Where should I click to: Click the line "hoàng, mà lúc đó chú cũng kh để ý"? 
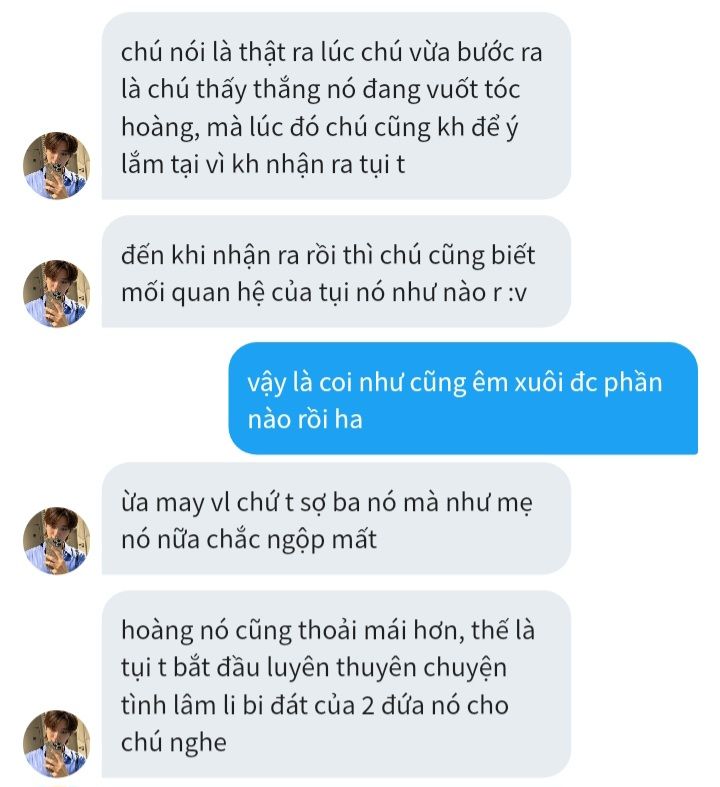[x=319, y=127]
